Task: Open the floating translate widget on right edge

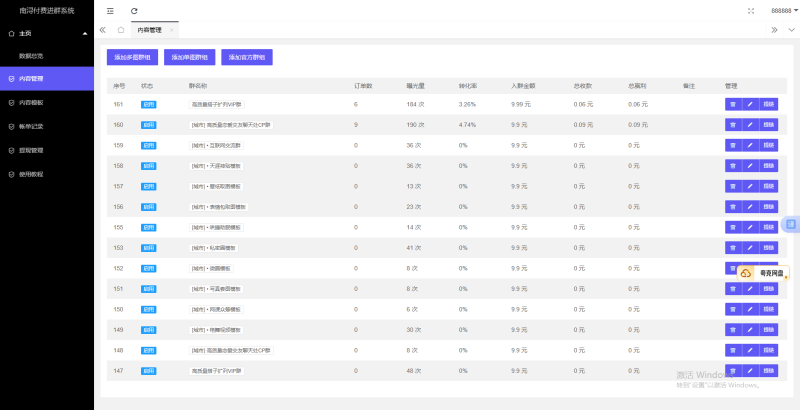Action: click(x=790, y=224)
